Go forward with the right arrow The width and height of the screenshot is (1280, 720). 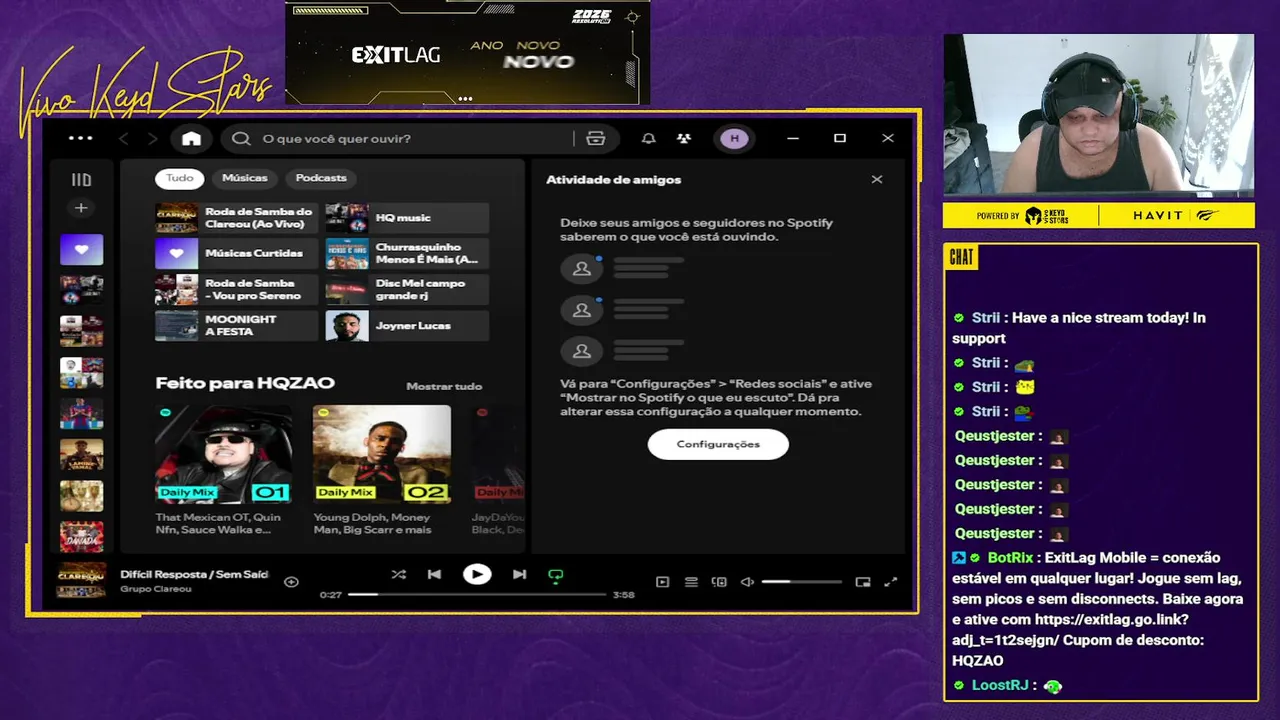(x=152, y=139)
